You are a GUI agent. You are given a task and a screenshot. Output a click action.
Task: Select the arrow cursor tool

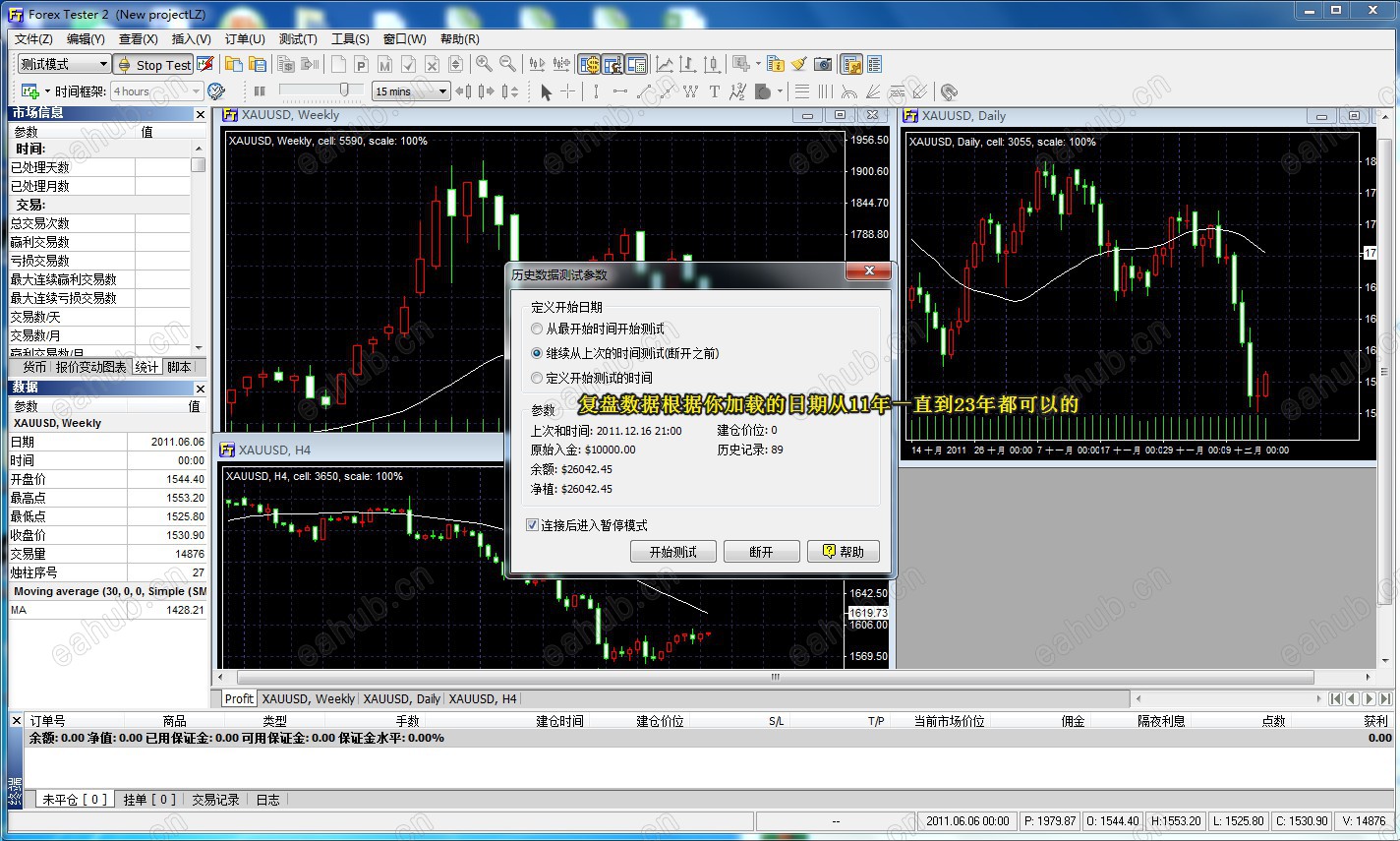[547, 91]
